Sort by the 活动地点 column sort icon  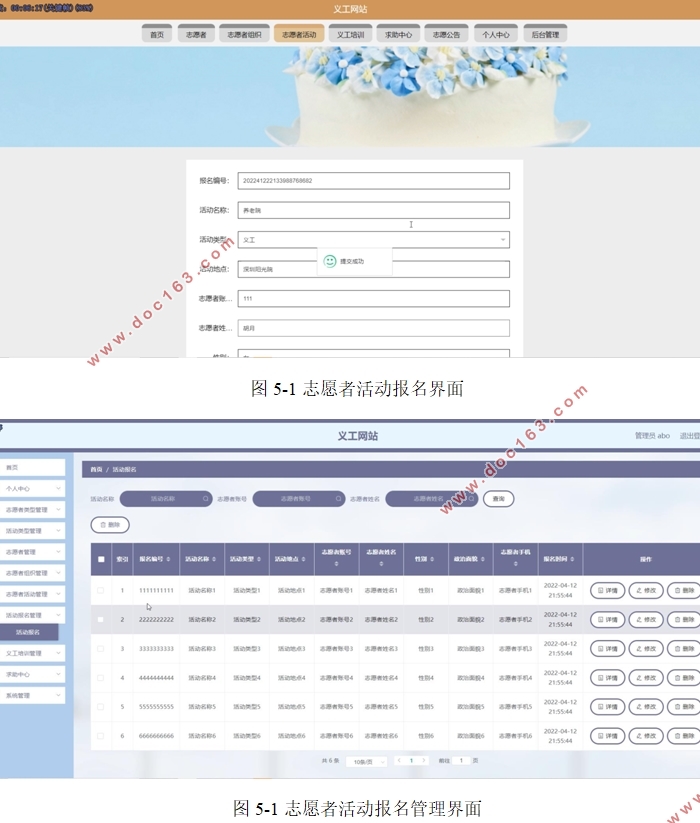tap(303, 559)
